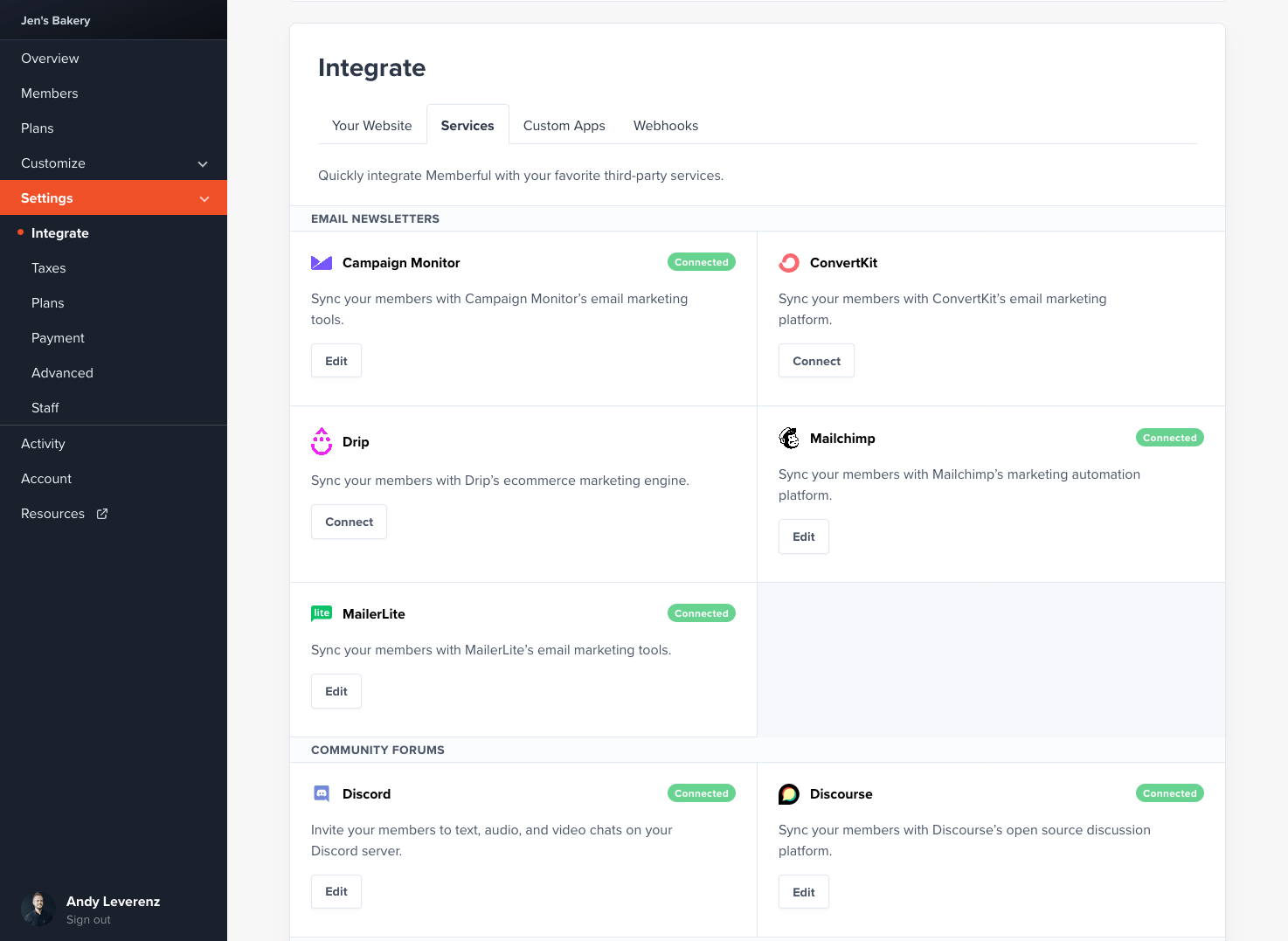Edit the Mailchimp integration
The height and width of the screenshot is (941, 1288).
pyautogui.click(x=803, y=536)
